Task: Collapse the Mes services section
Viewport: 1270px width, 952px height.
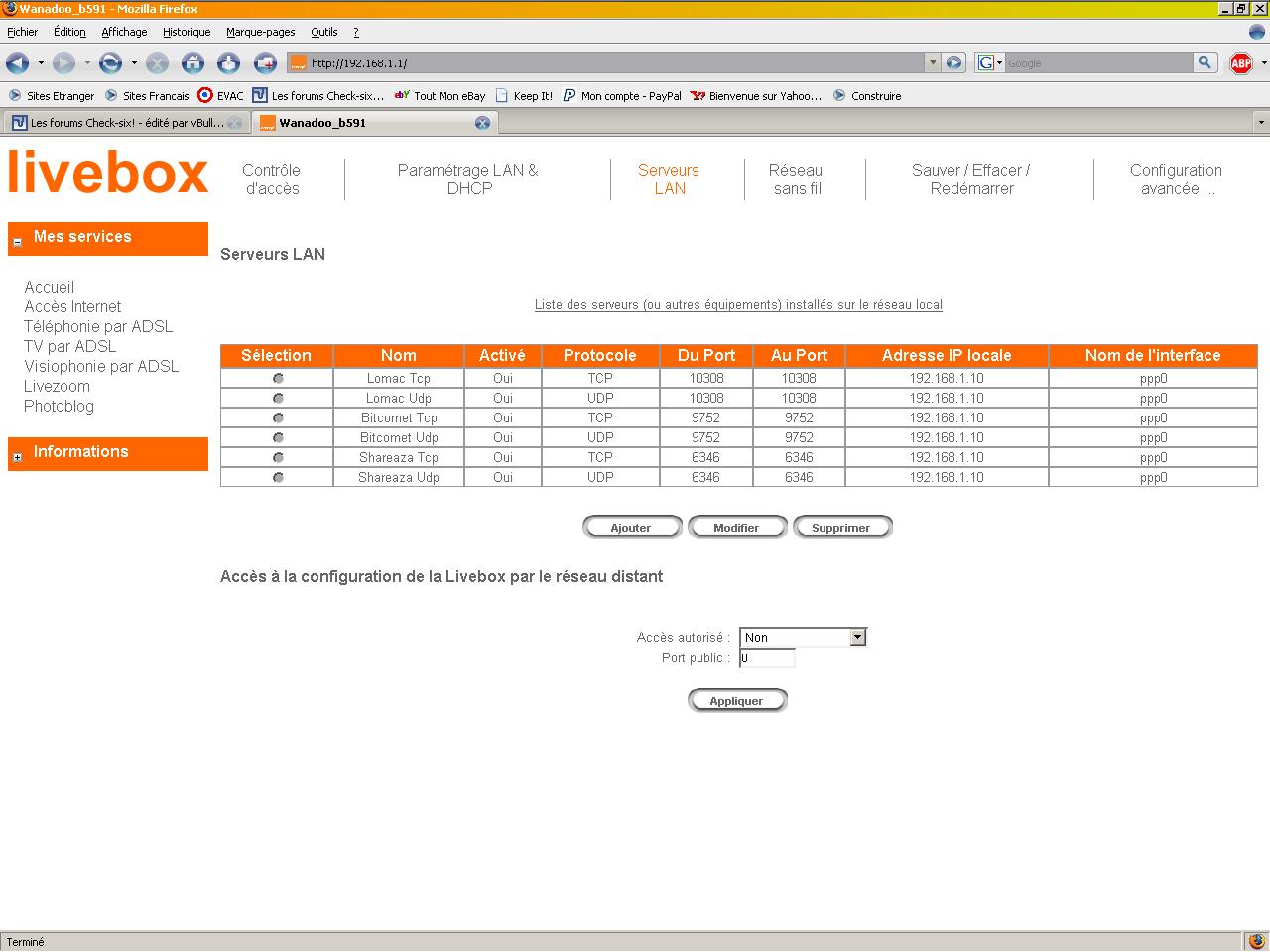Action: coord(17,242)
